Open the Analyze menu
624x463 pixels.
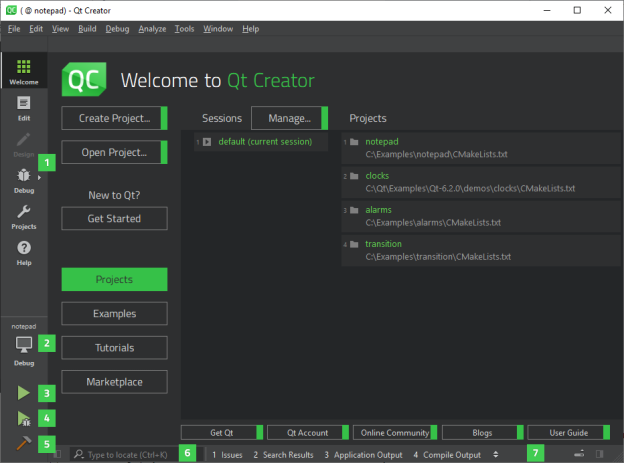point(152,29)
